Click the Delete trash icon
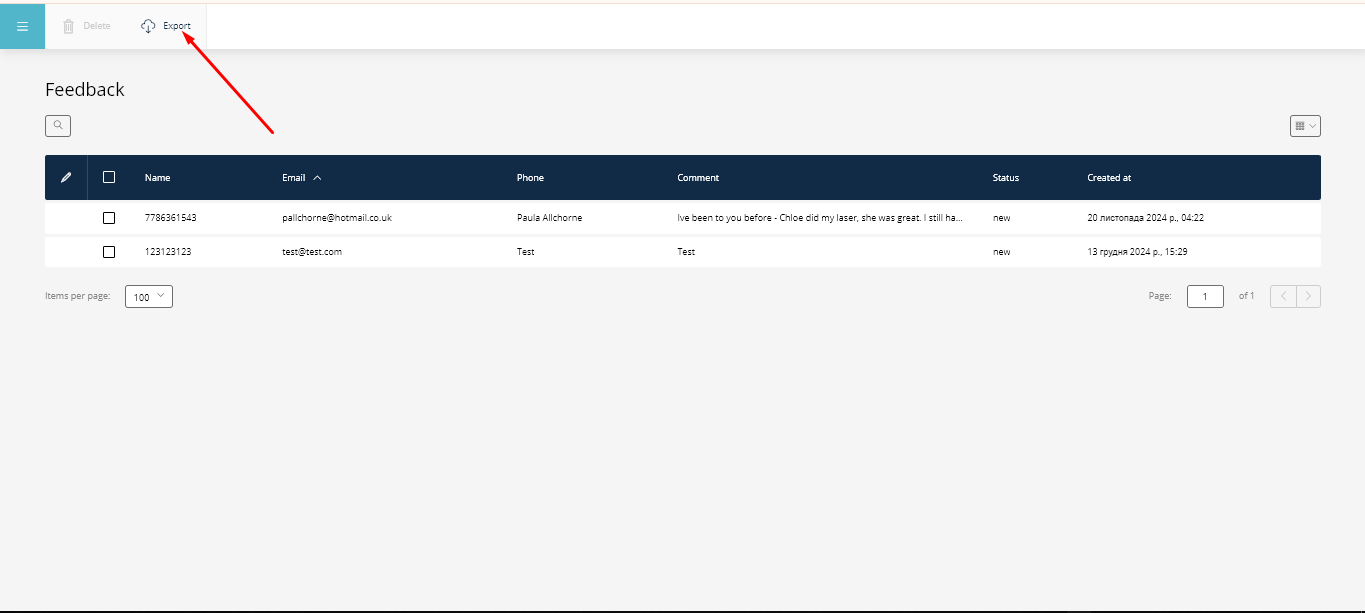 tap(69, 26)
